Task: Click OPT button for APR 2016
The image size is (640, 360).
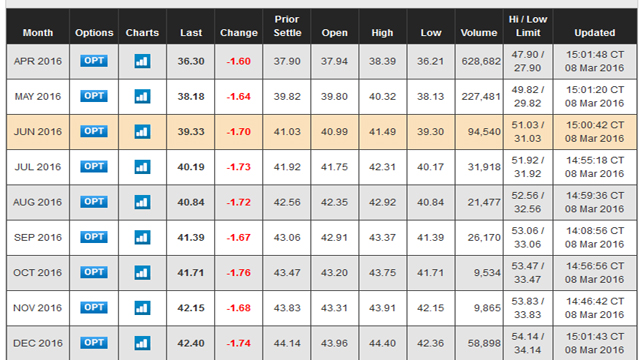Action: click(x=94, y=61)
